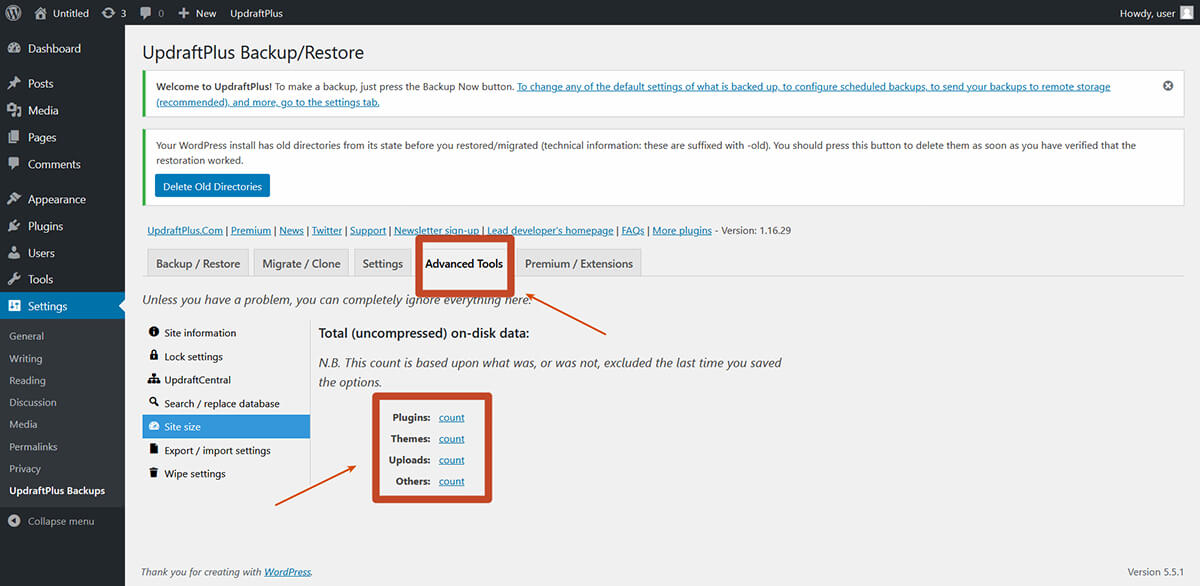
Task: Count the Plugins size
Action: click(x=452, y=417)
